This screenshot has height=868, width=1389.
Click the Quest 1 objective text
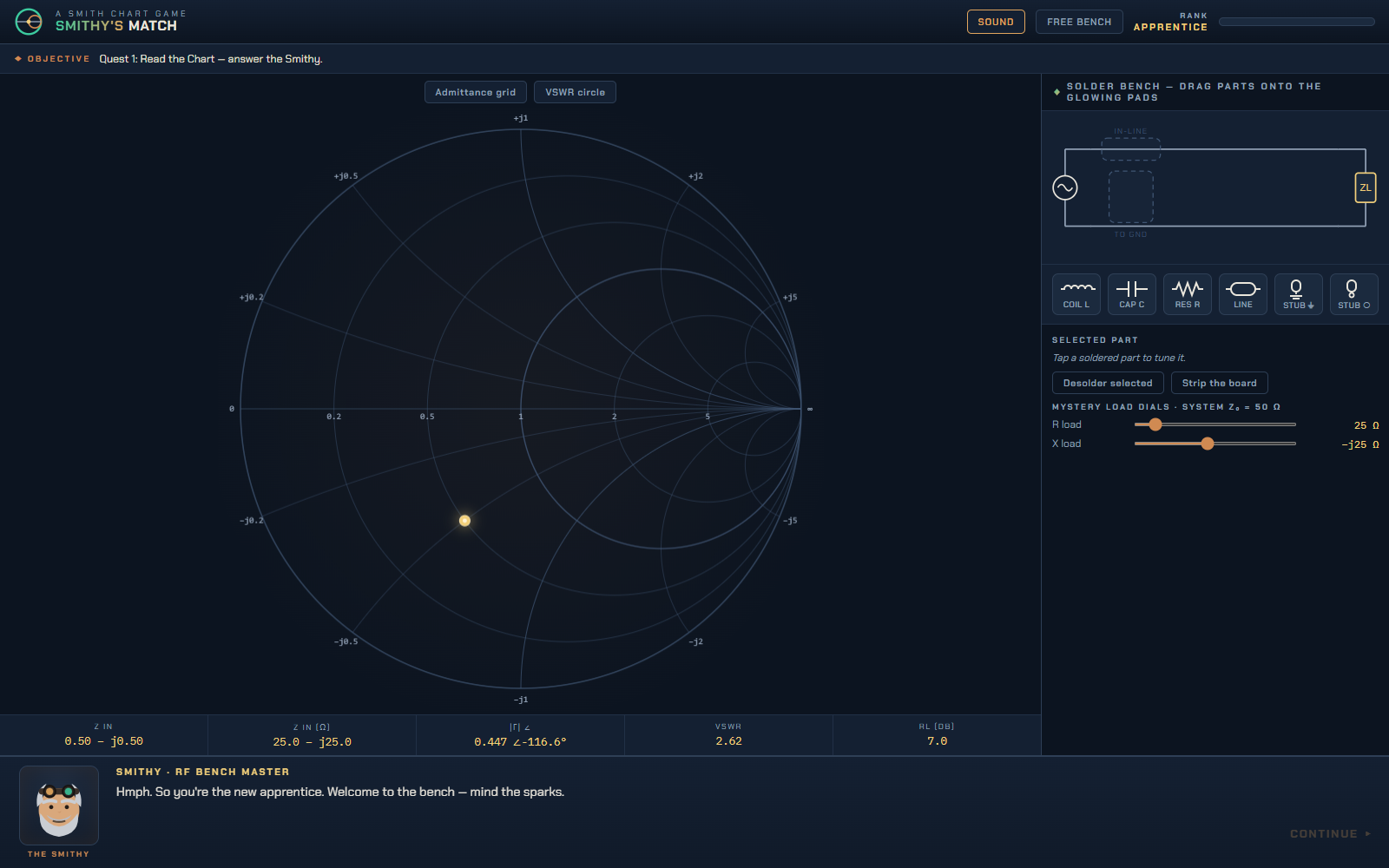[211, 59]
